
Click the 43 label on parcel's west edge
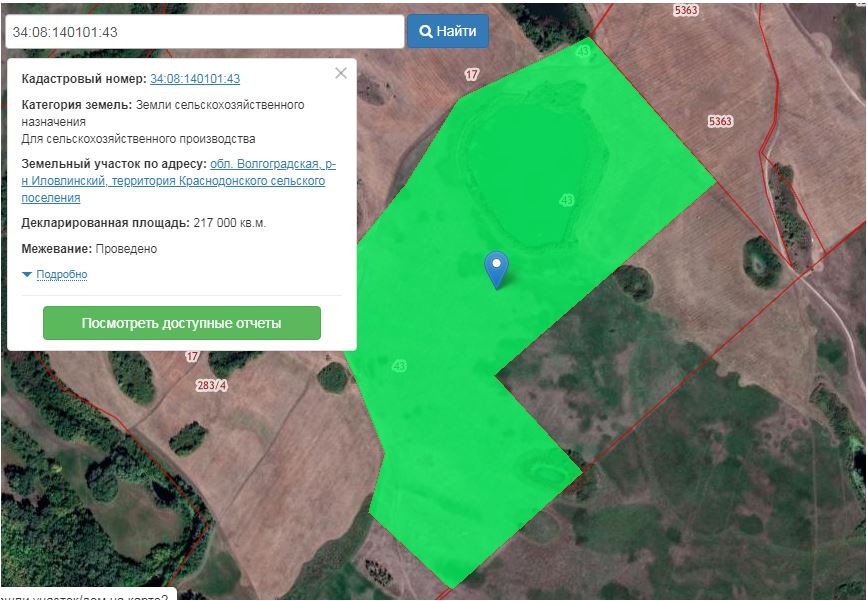[399, 365]
